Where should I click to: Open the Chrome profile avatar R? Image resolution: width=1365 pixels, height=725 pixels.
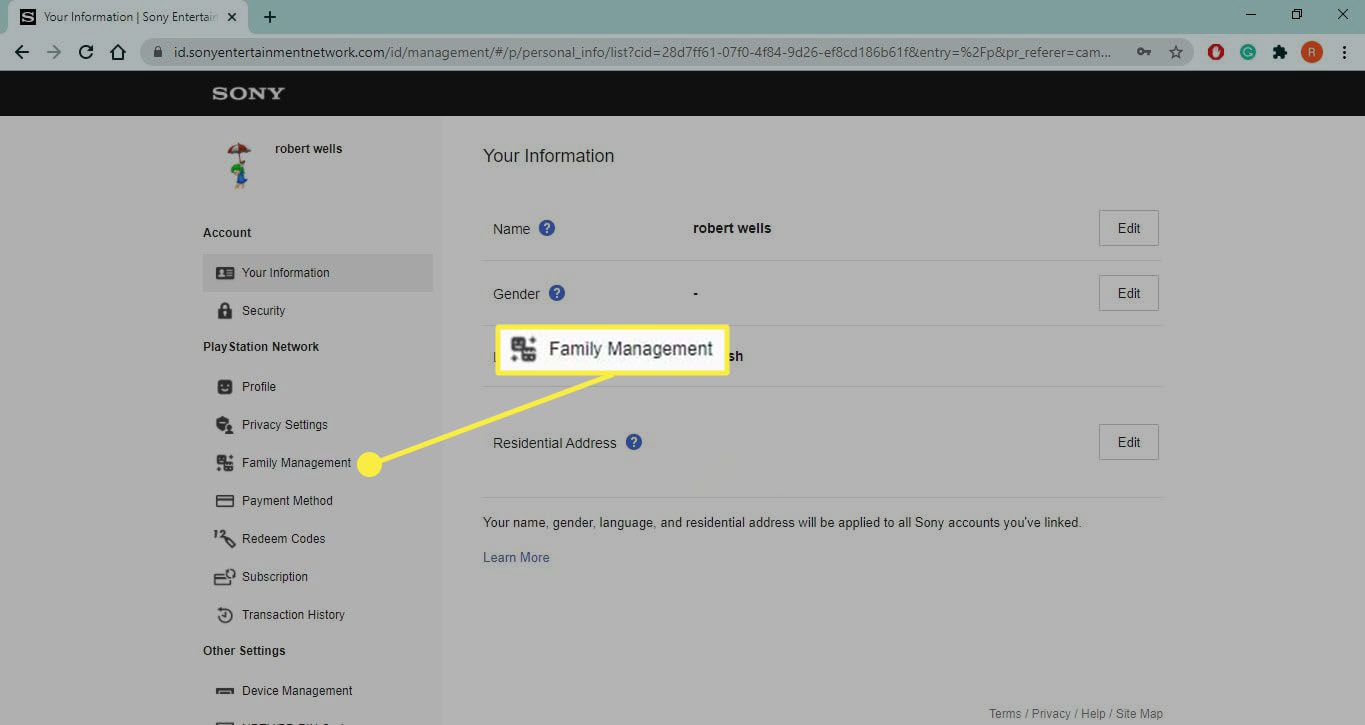tap(1312, 52)
